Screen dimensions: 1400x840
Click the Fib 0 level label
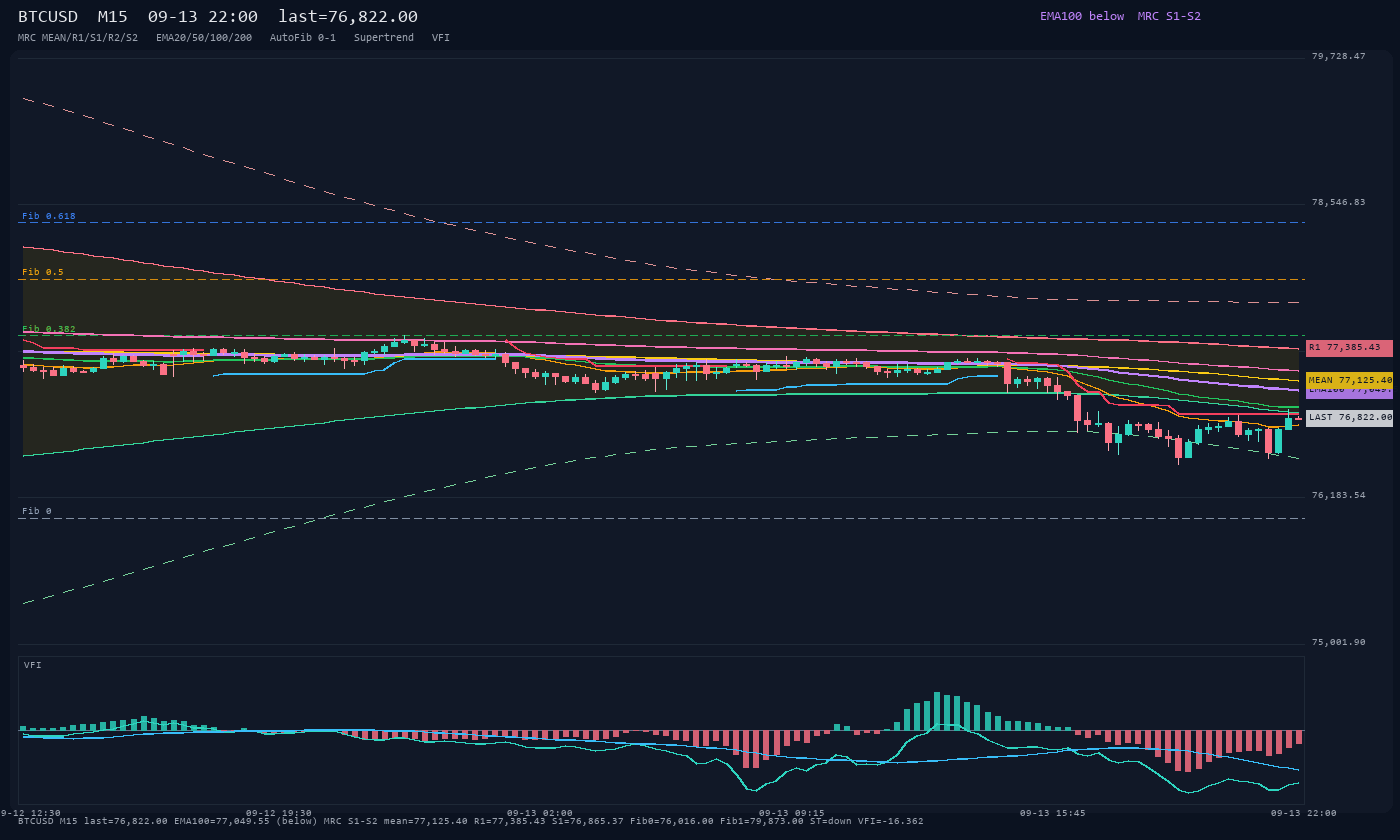[37, 511]
